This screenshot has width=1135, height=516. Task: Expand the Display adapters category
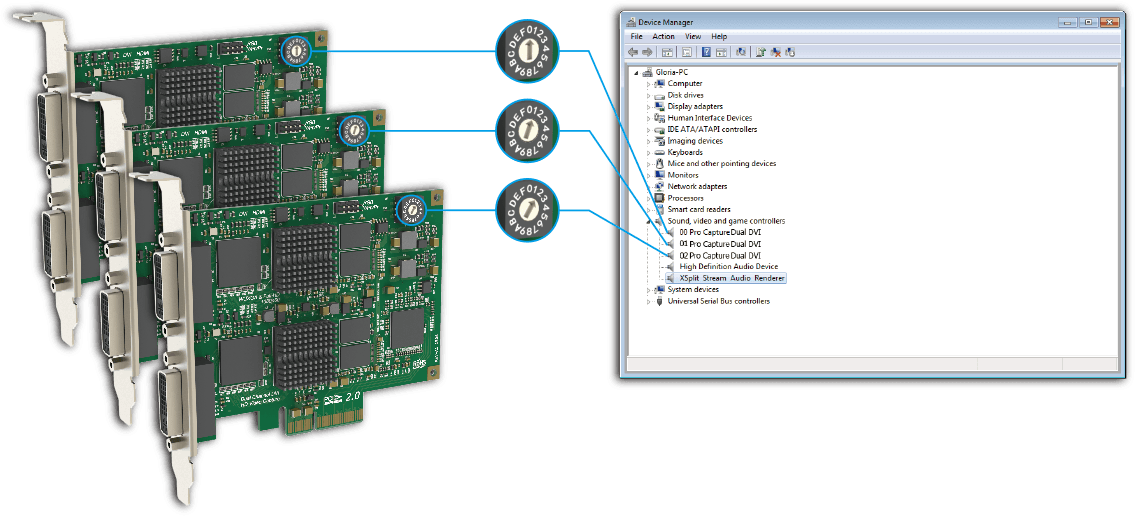(x=649, y=107)
